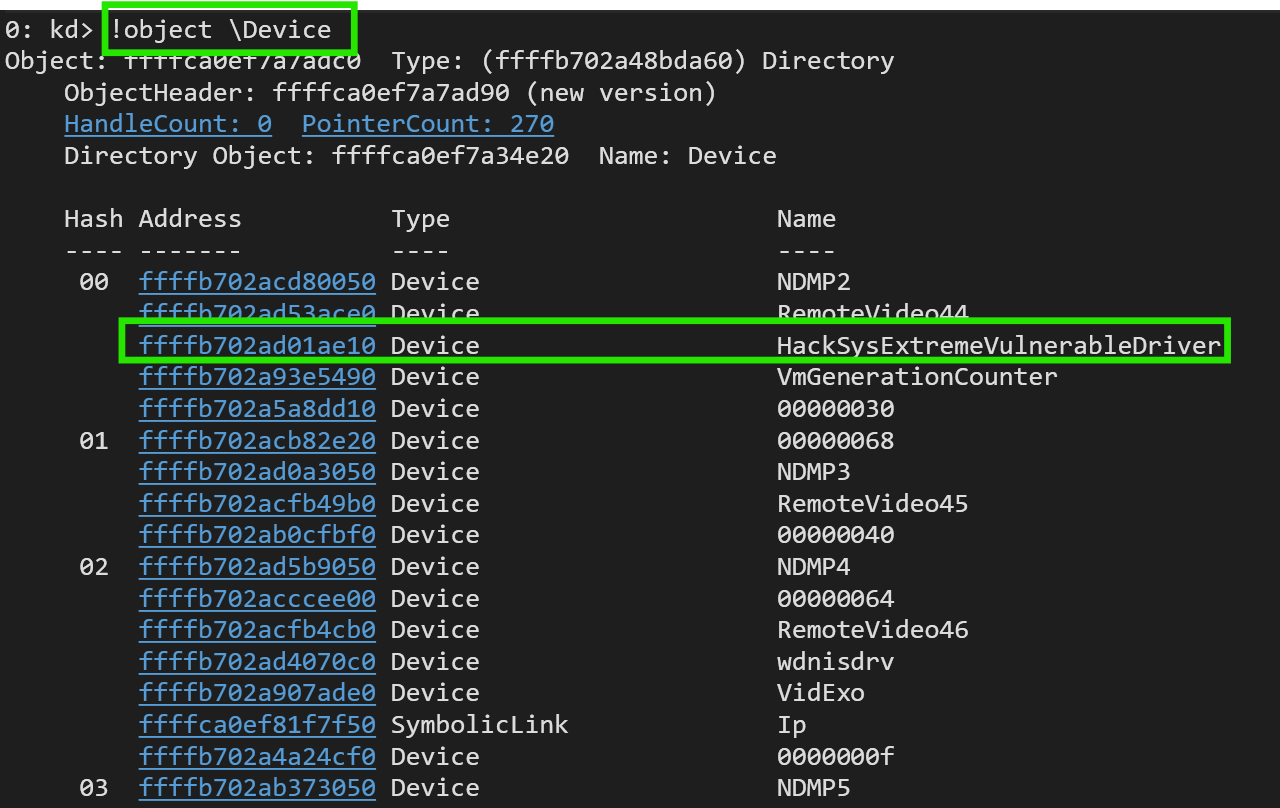The height and width of the screenshot is (808, 1280).
Task: Follow address link for device 00000040
Action: pyautogui.click(x=257, y=535)
